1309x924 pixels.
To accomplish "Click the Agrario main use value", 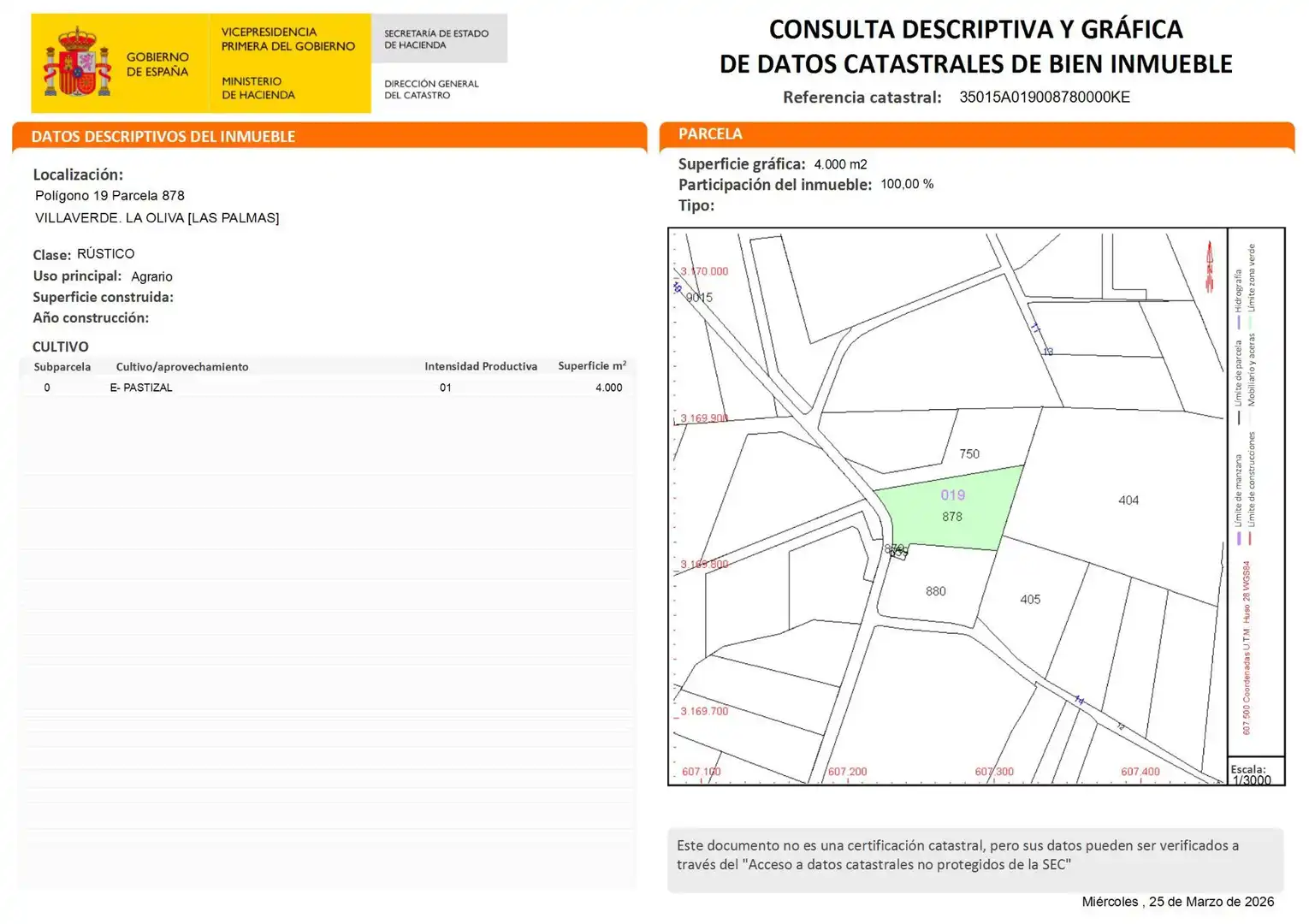I will pos(151,276).
